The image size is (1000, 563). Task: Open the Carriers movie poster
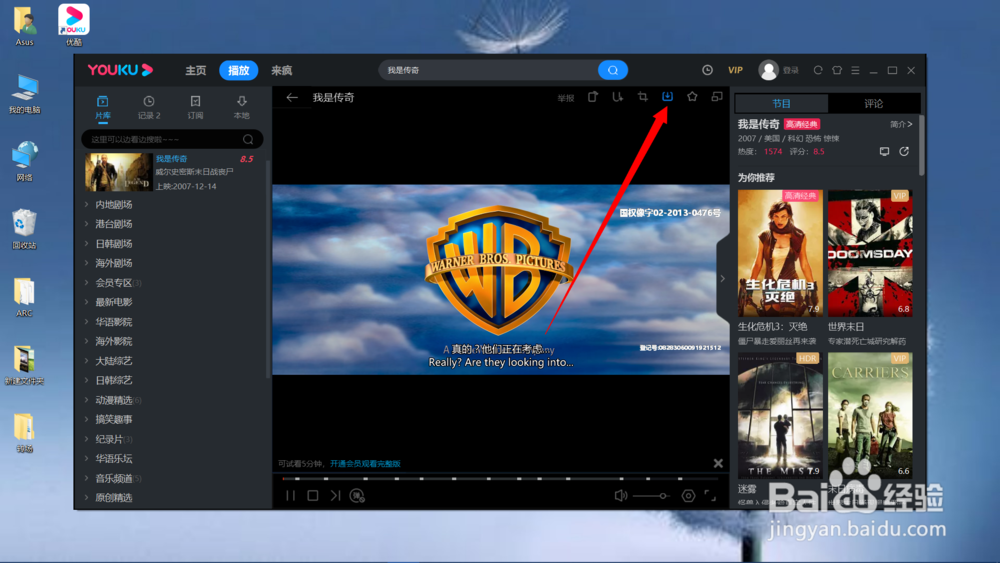(x=870, y=415)
